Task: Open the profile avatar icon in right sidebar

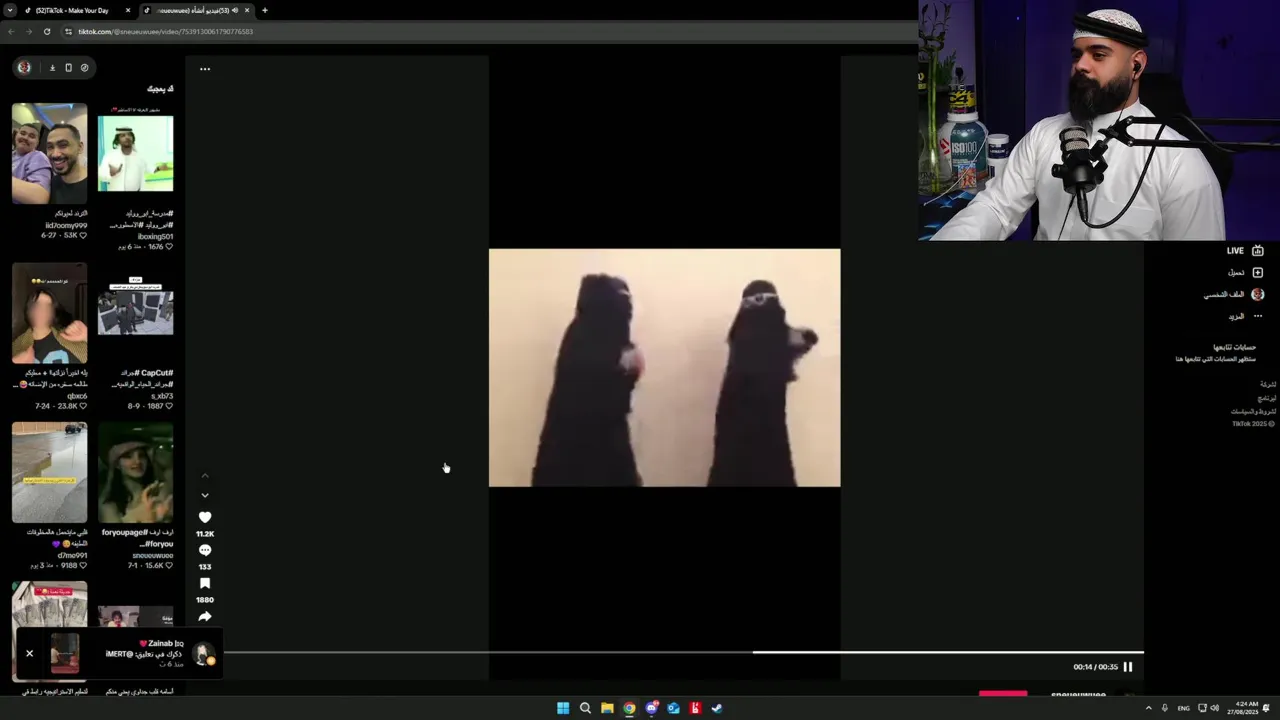Action: pyautogui.click(x=1258, y=294)
